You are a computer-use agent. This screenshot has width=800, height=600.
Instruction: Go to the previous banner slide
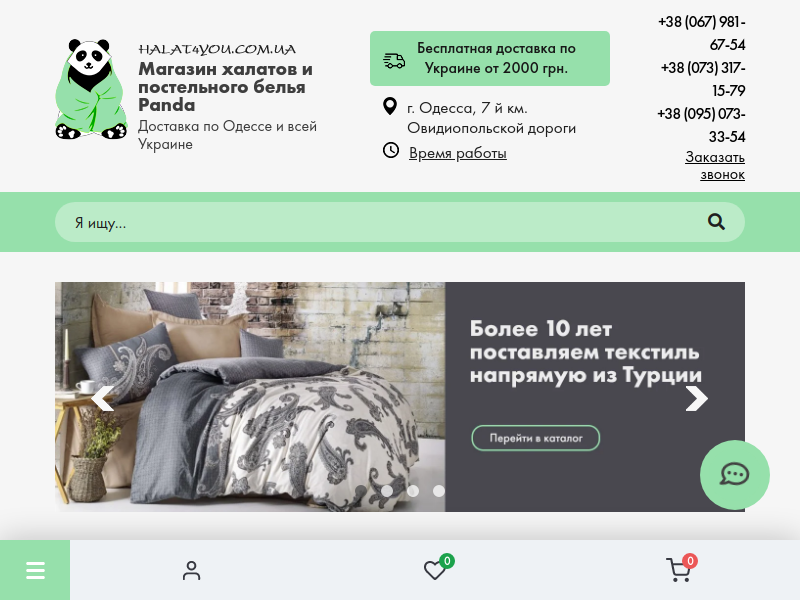point(103,398)
